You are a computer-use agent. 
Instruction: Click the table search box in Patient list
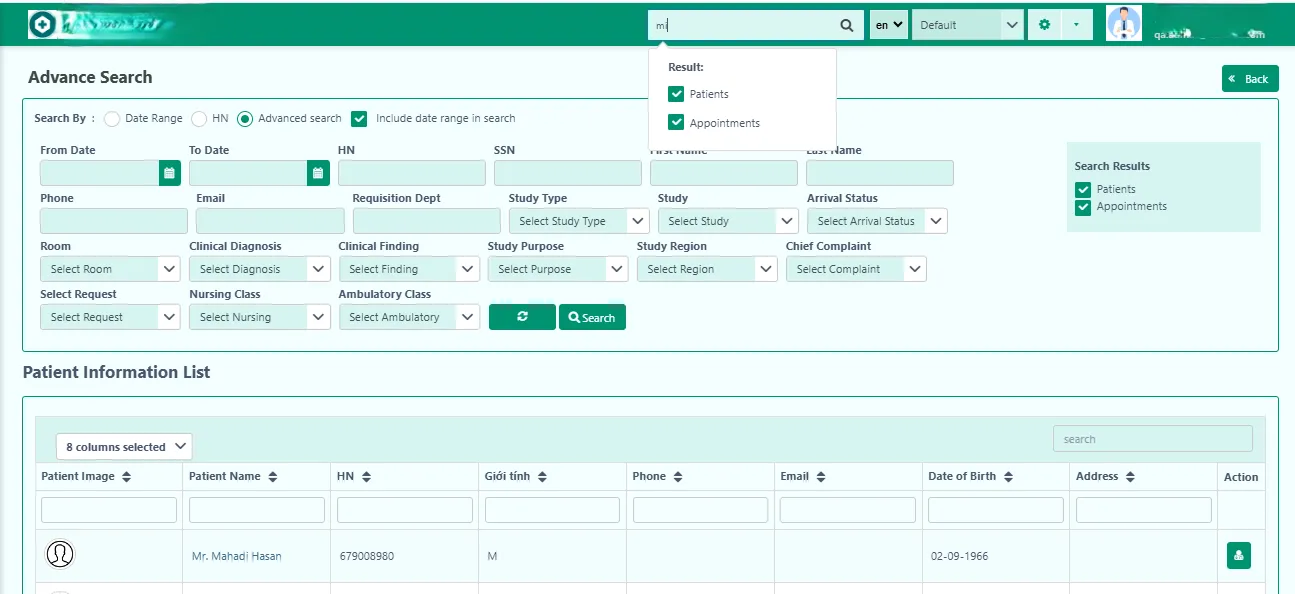pos(1153,439)
